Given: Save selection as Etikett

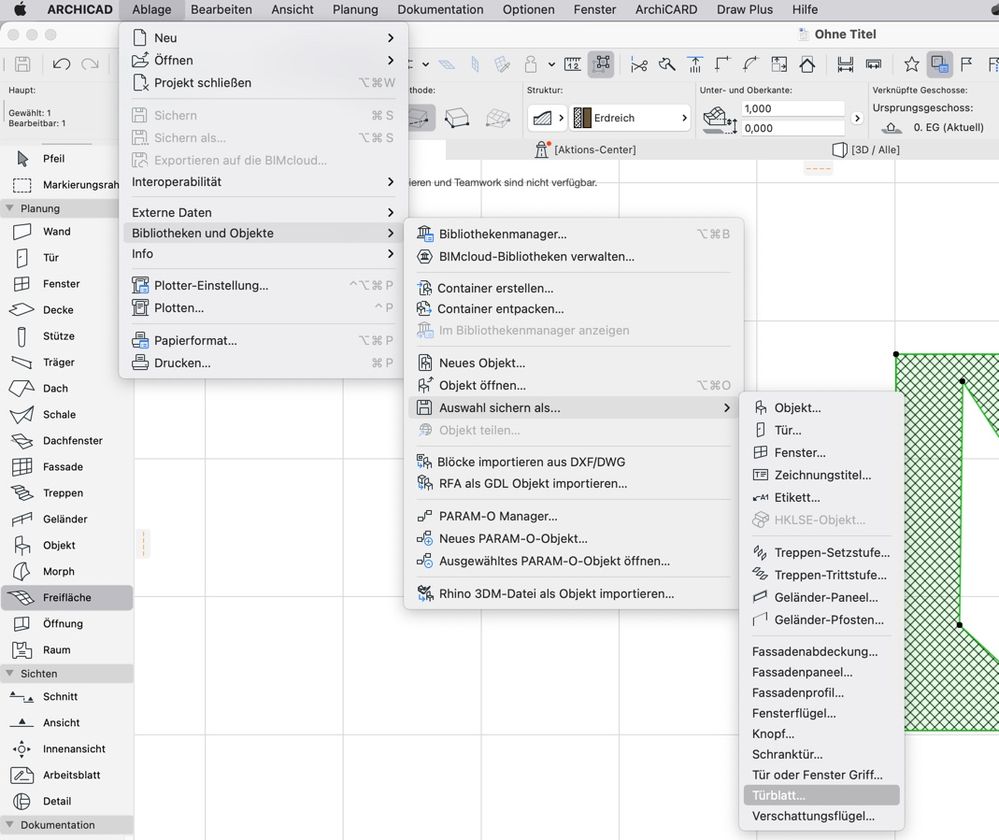Looking at the screenshot, I should [x=821, y=497].
